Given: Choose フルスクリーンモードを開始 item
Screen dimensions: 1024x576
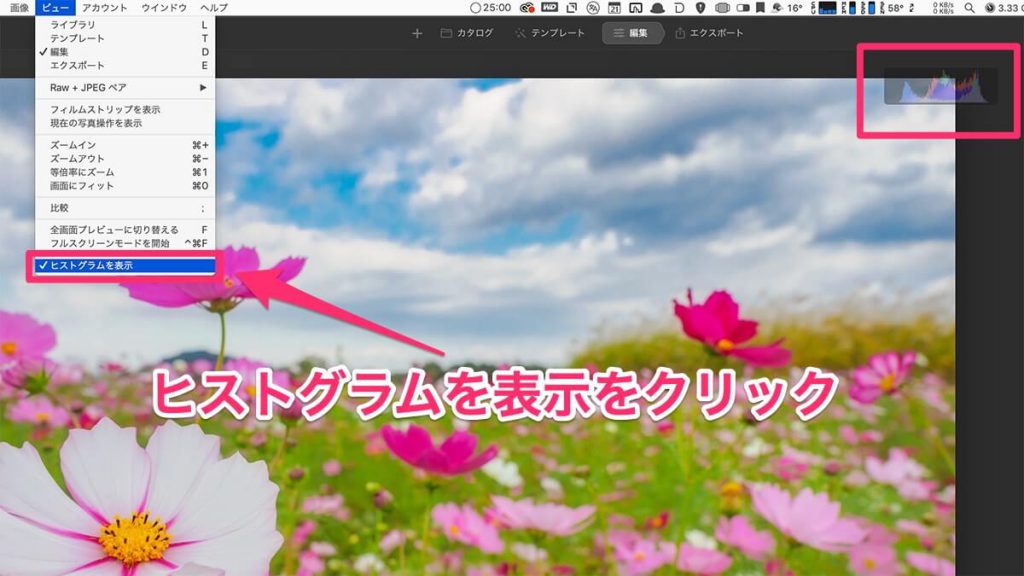Looking at the screenshot, I should click(125, 244).
